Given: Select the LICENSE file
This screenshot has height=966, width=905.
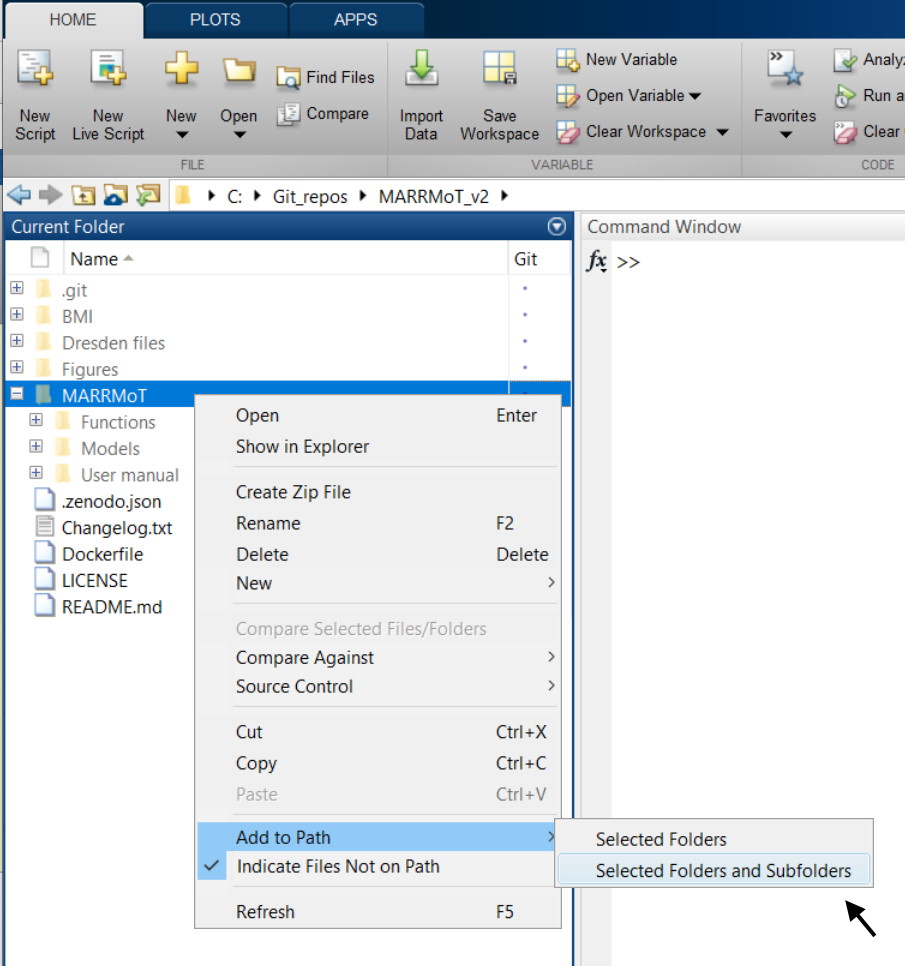Looking at the screenshot, I should point(94,581).
